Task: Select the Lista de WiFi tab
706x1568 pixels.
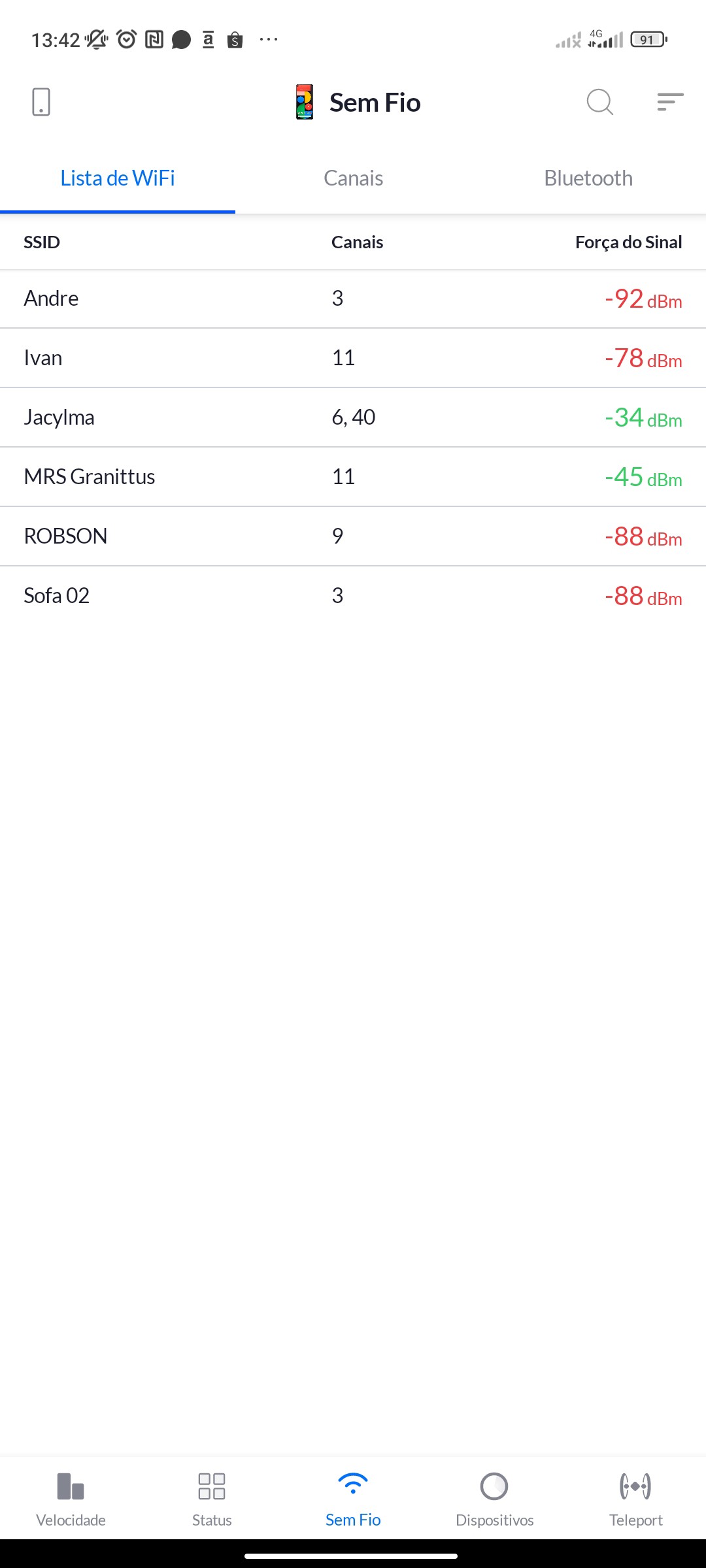Action: coord(118,178)
